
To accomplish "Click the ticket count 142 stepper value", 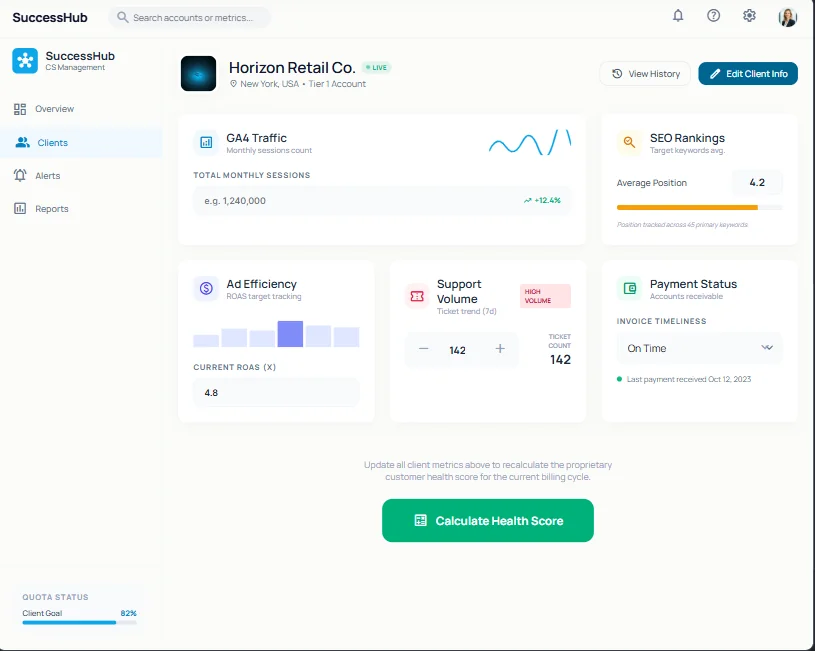I will coord(457,350).
